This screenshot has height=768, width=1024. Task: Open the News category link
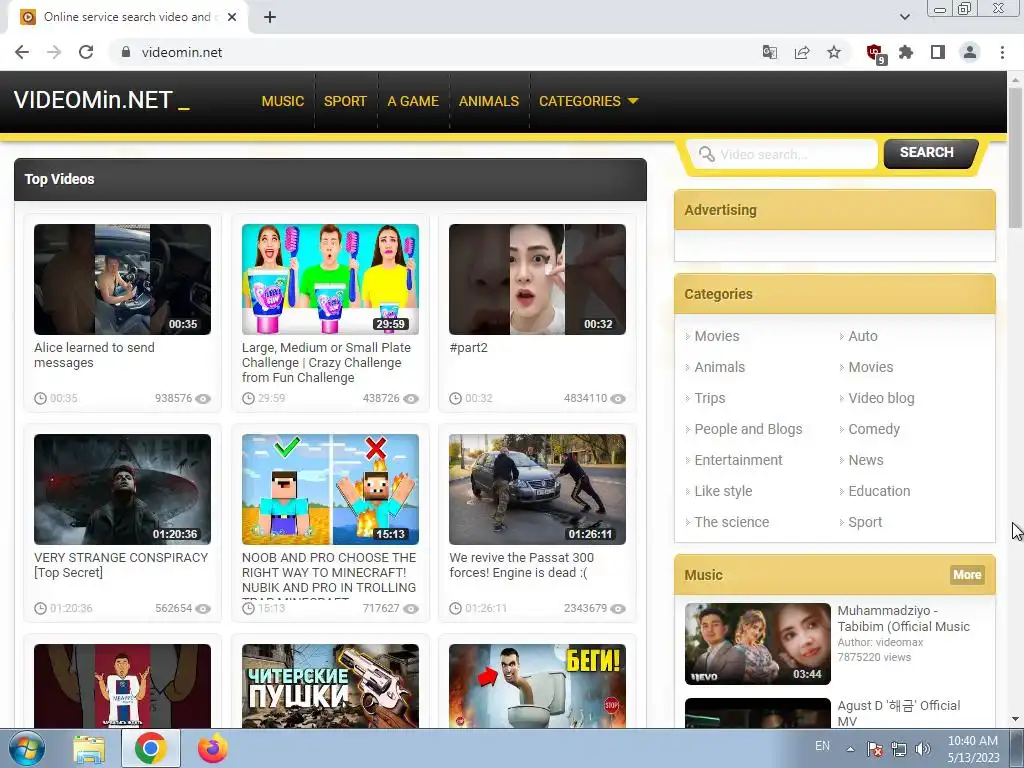click(866, 460)
